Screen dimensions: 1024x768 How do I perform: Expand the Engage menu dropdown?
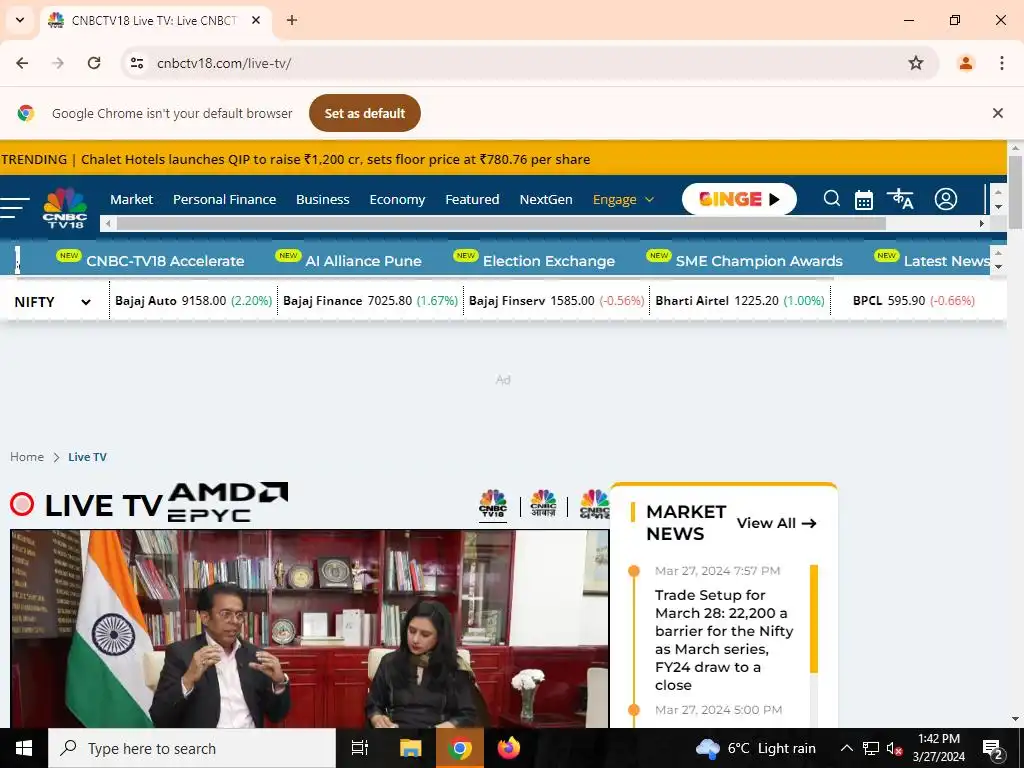[x=623, y=199]
